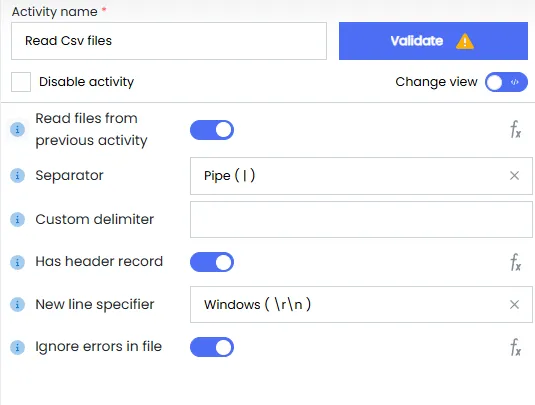Toggle Read files from previous activity switch
The height and width of the screenshot is (405, 535).
click(212, 130)
